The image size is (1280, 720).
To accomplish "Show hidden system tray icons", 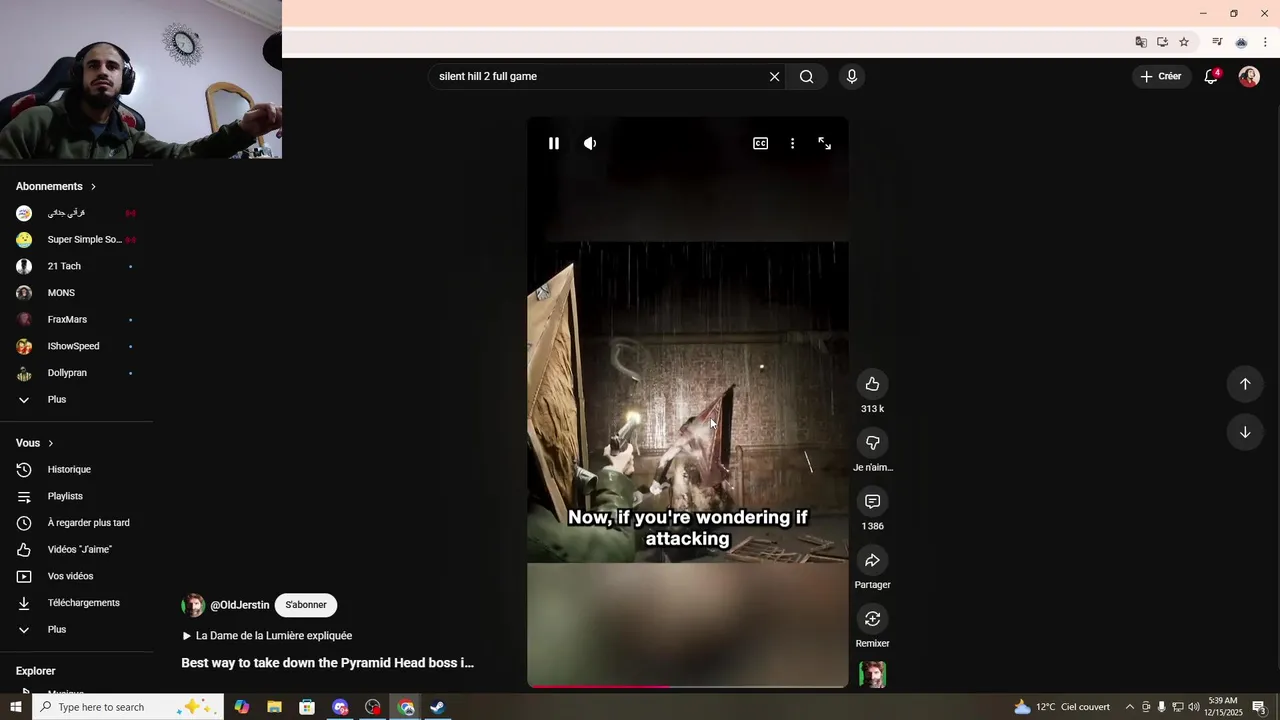I will (x=1130, y=707).
